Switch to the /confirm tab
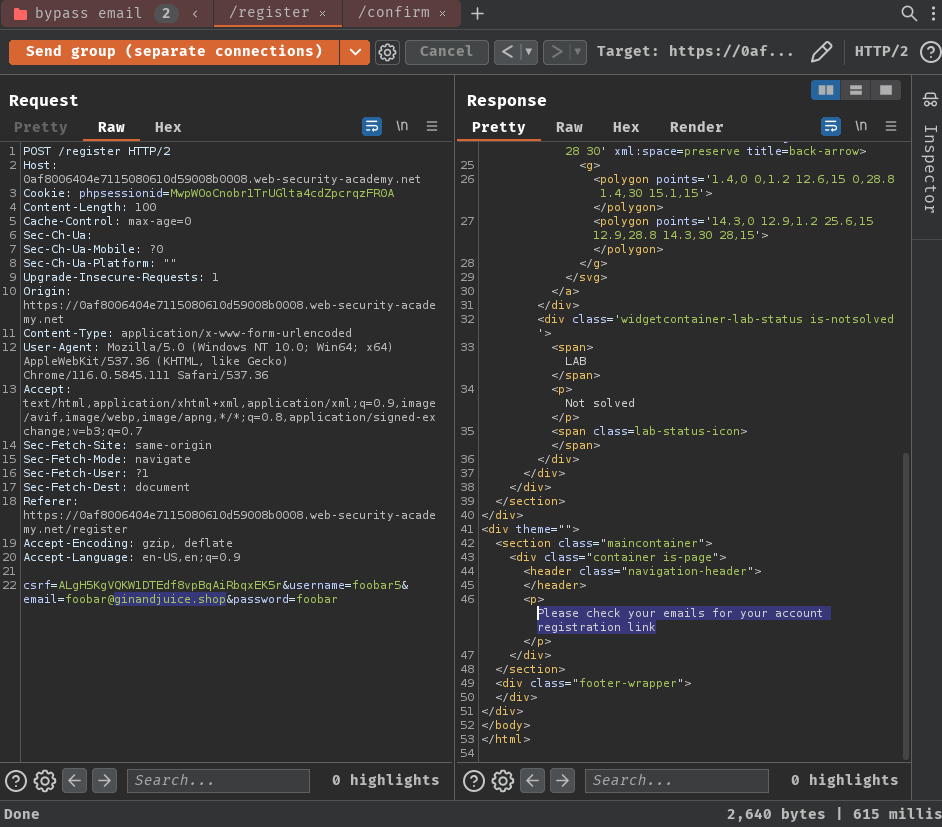This screenshot has width=942, height=827. pyautogui.click(x=394, y=13)
